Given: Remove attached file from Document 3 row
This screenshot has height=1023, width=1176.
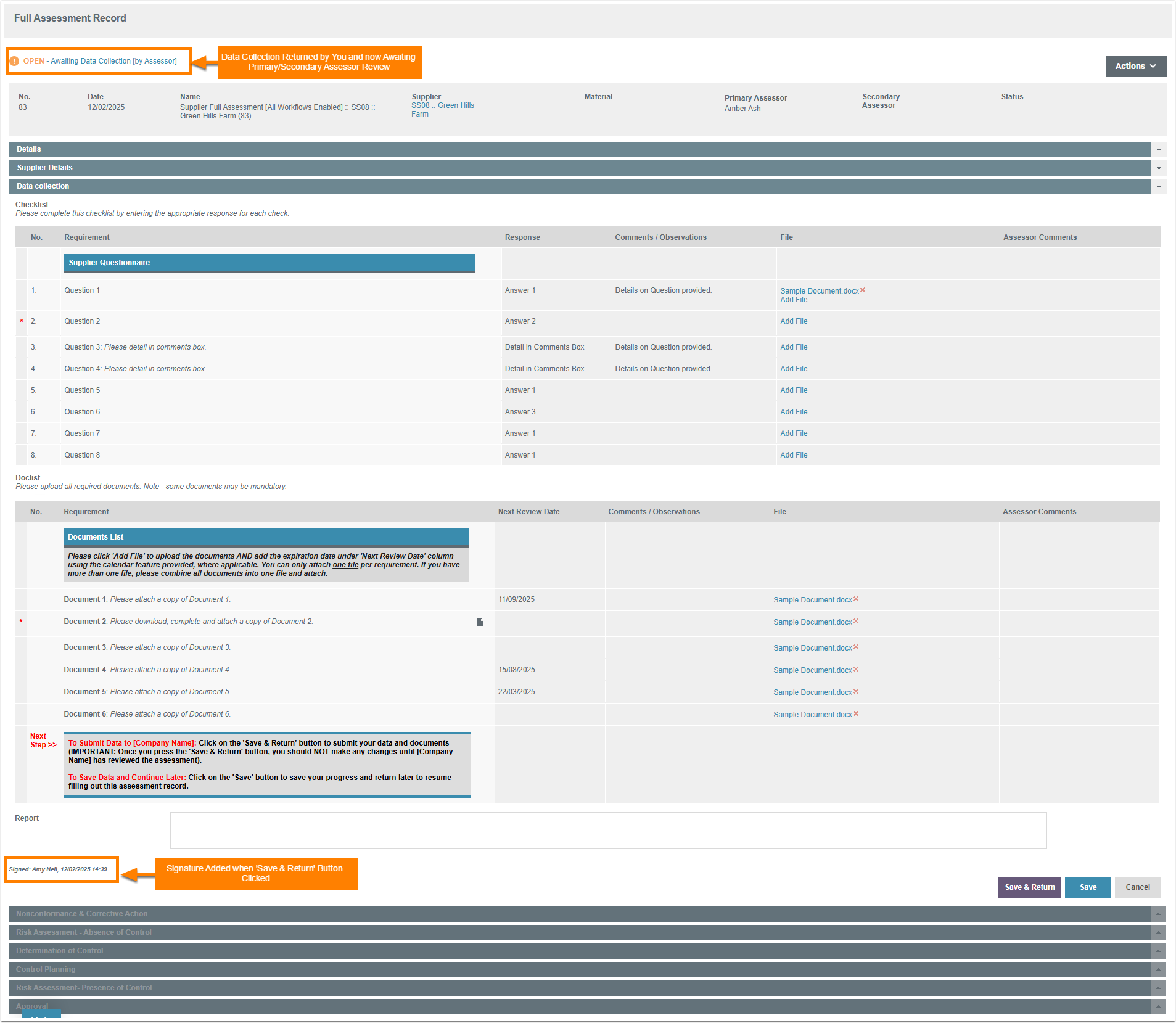Looking at the screenshot, I should [856, 647].
